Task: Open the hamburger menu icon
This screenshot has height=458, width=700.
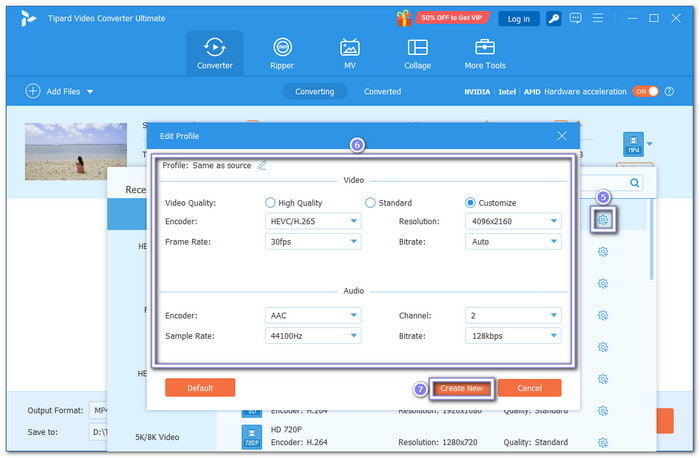Action: [x=598, y=18]
